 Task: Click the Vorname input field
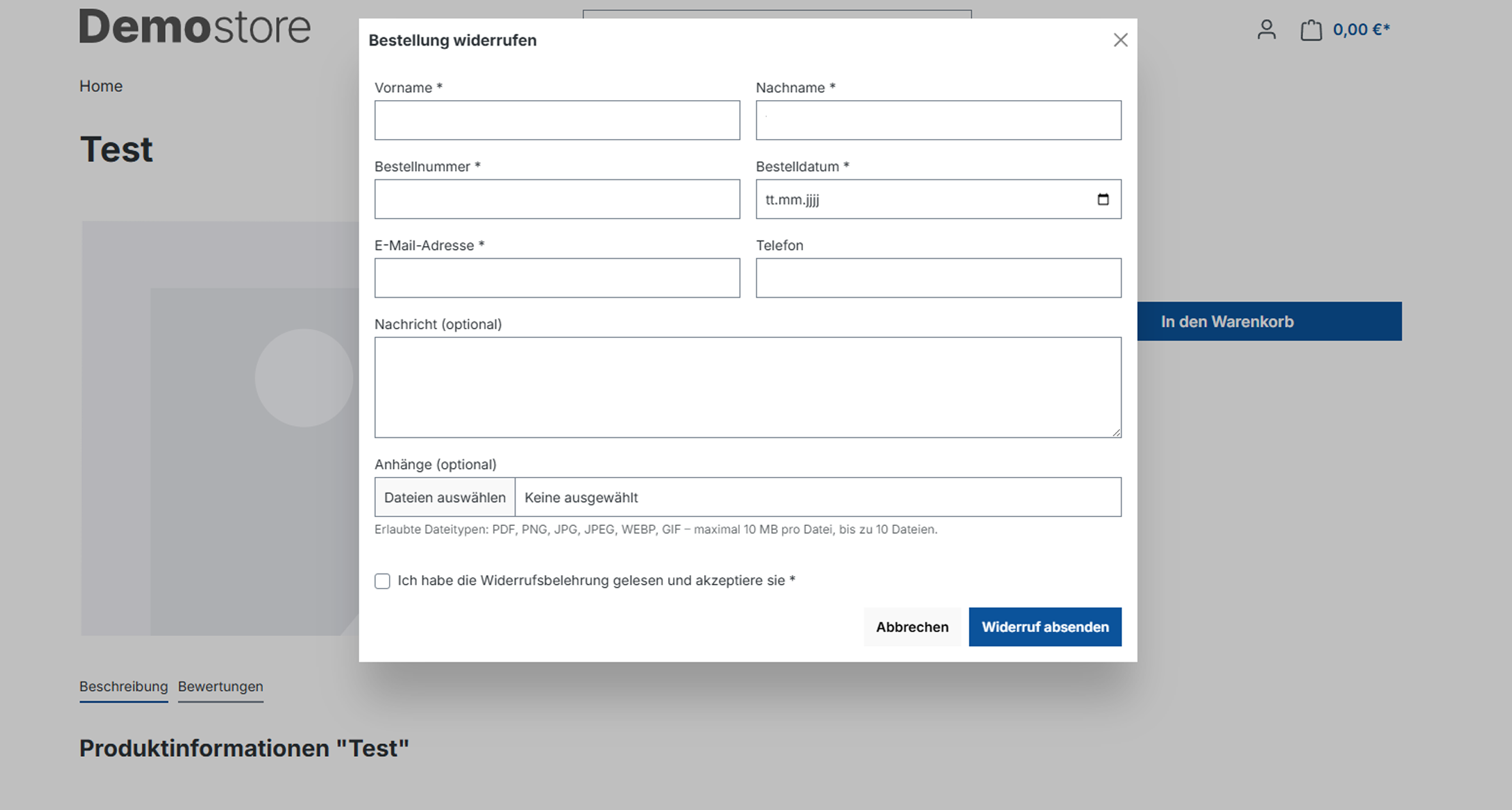point(557,121)
